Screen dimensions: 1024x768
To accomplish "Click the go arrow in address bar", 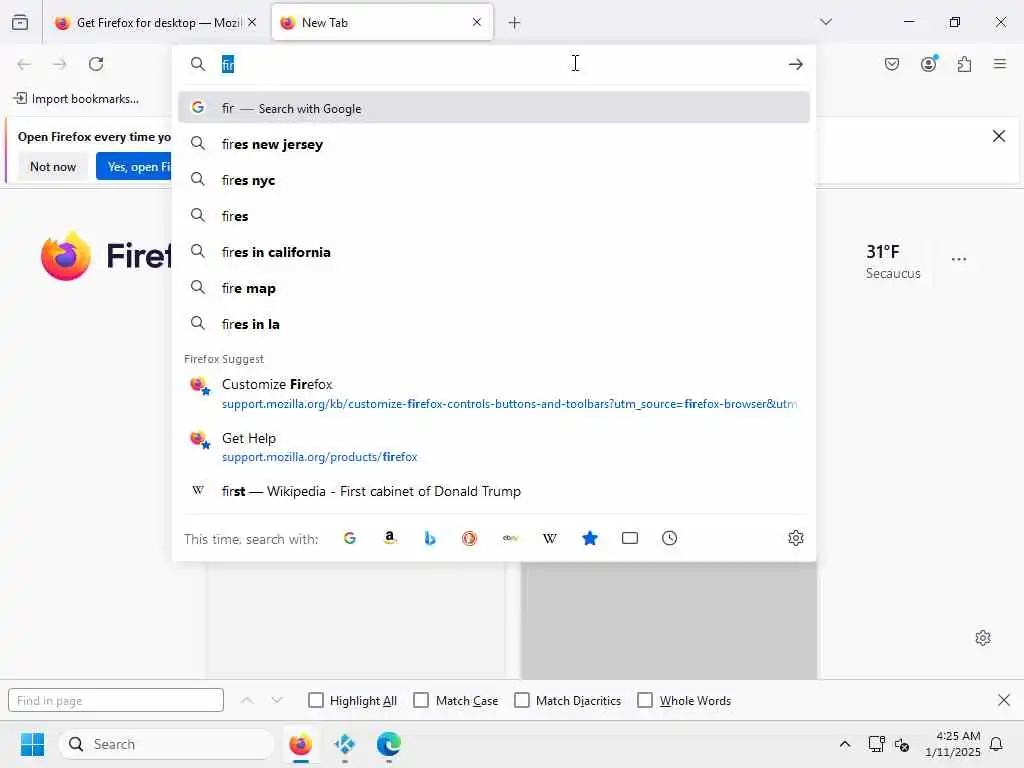I will coord(795,64).
